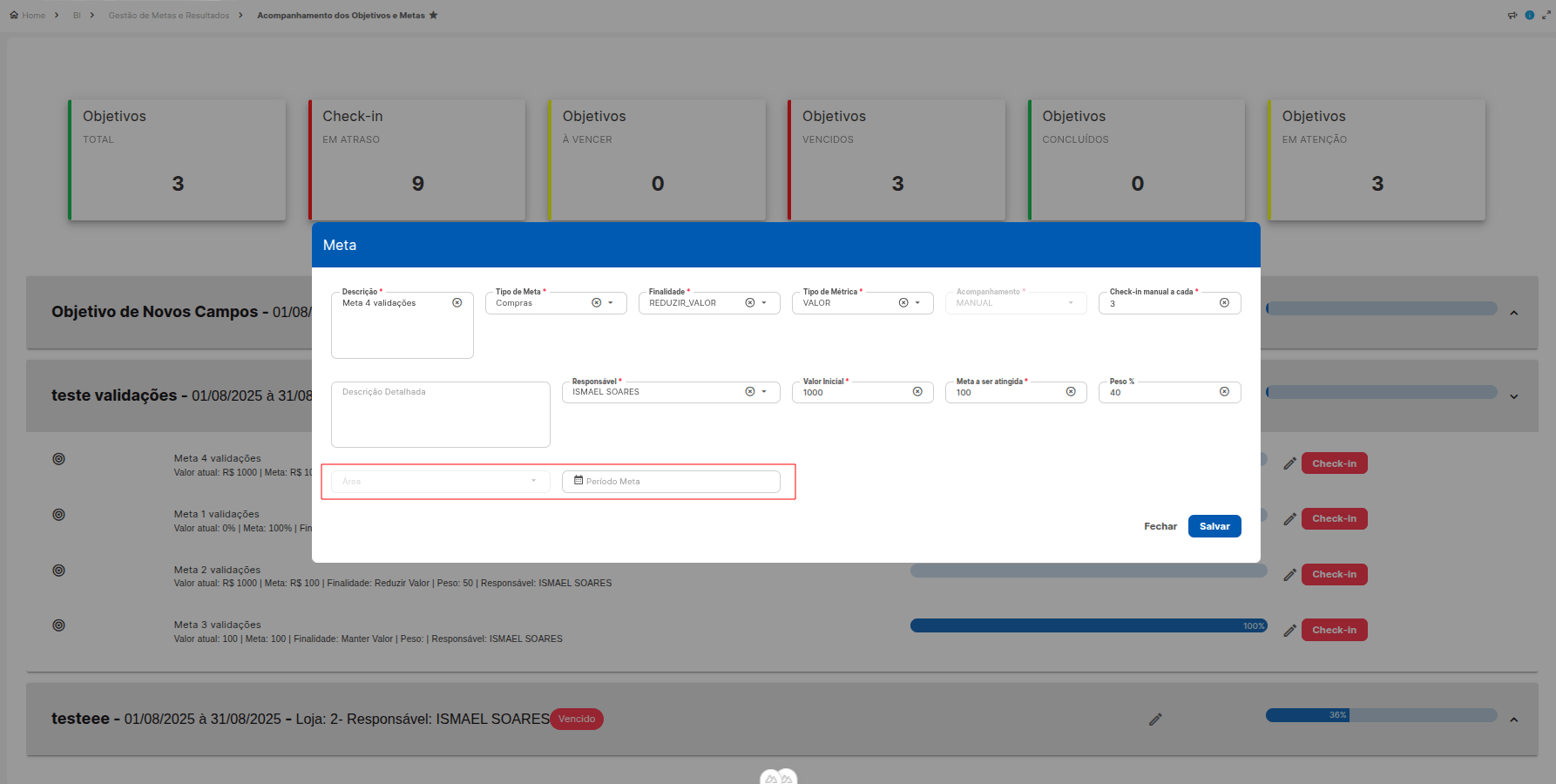Open the Responsável dropdown arrow
The width and height of the screenshot is (1556, 784).
(x=764, y=392)
